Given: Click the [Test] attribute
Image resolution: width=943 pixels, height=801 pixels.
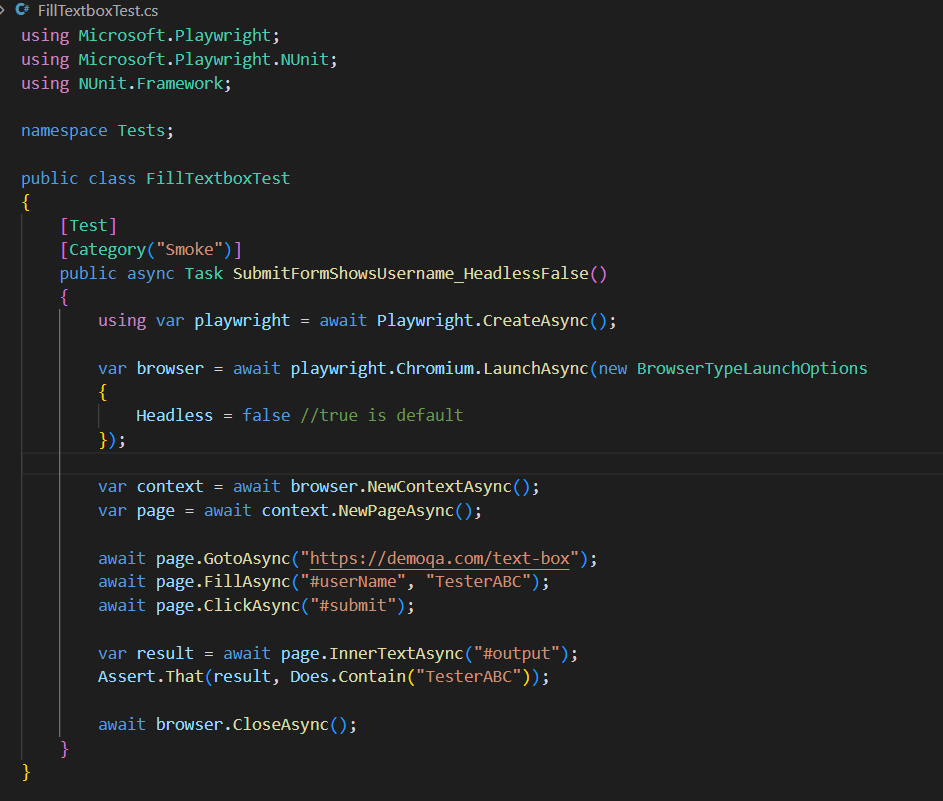Looking at the screenshot, I should 88,225.
